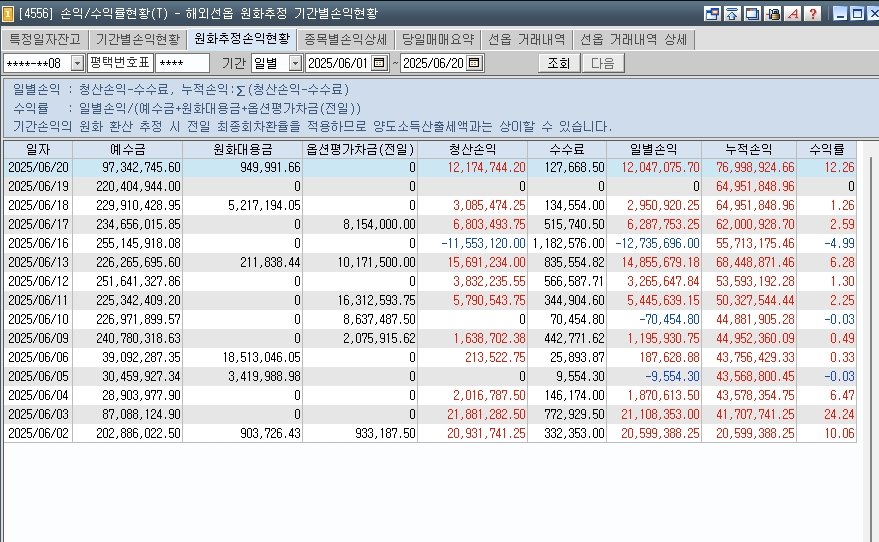The width and height of the screenshot is (879, 542).
Task: Click the always-on-top arrow icon
Action: [732, 13]
